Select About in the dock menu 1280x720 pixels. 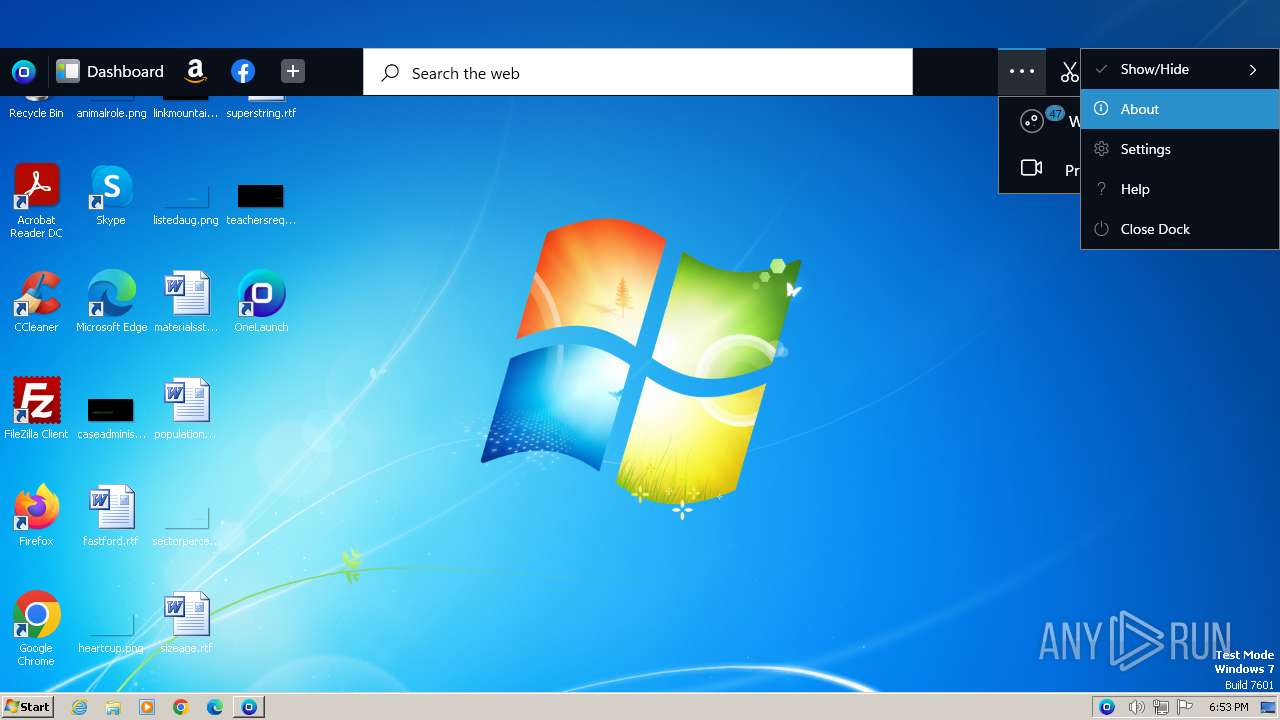1180,109
